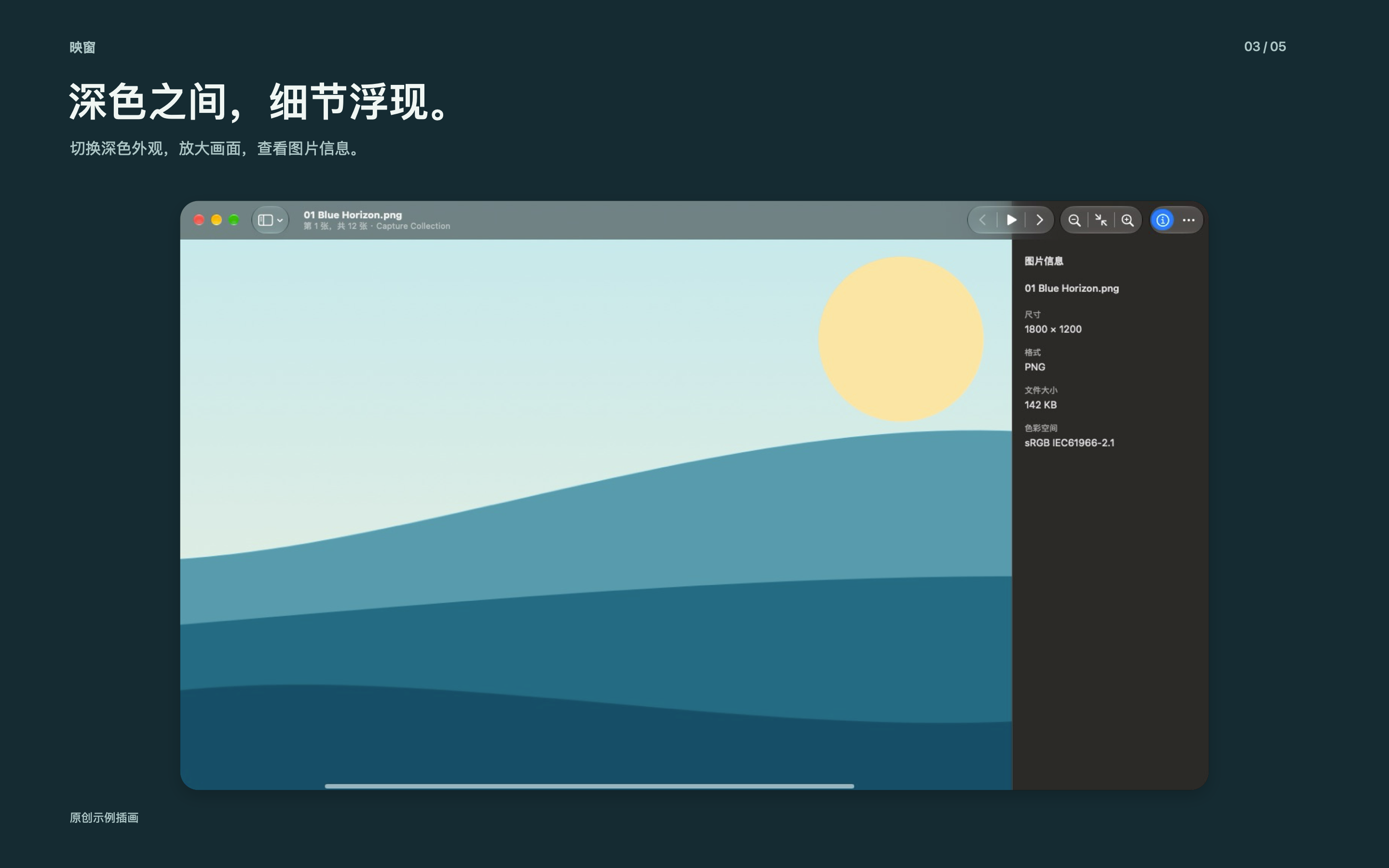The width and height of the screenshot is (1389, 868).
Task: Fit image to window icon
Action: coord(1101,220)
